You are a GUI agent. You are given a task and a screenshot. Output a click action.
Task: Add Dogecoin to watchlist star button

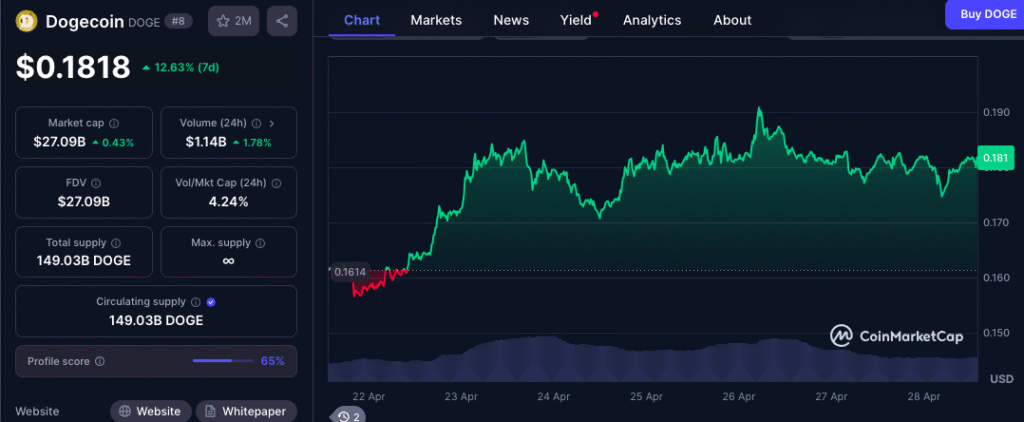point(234,21)
